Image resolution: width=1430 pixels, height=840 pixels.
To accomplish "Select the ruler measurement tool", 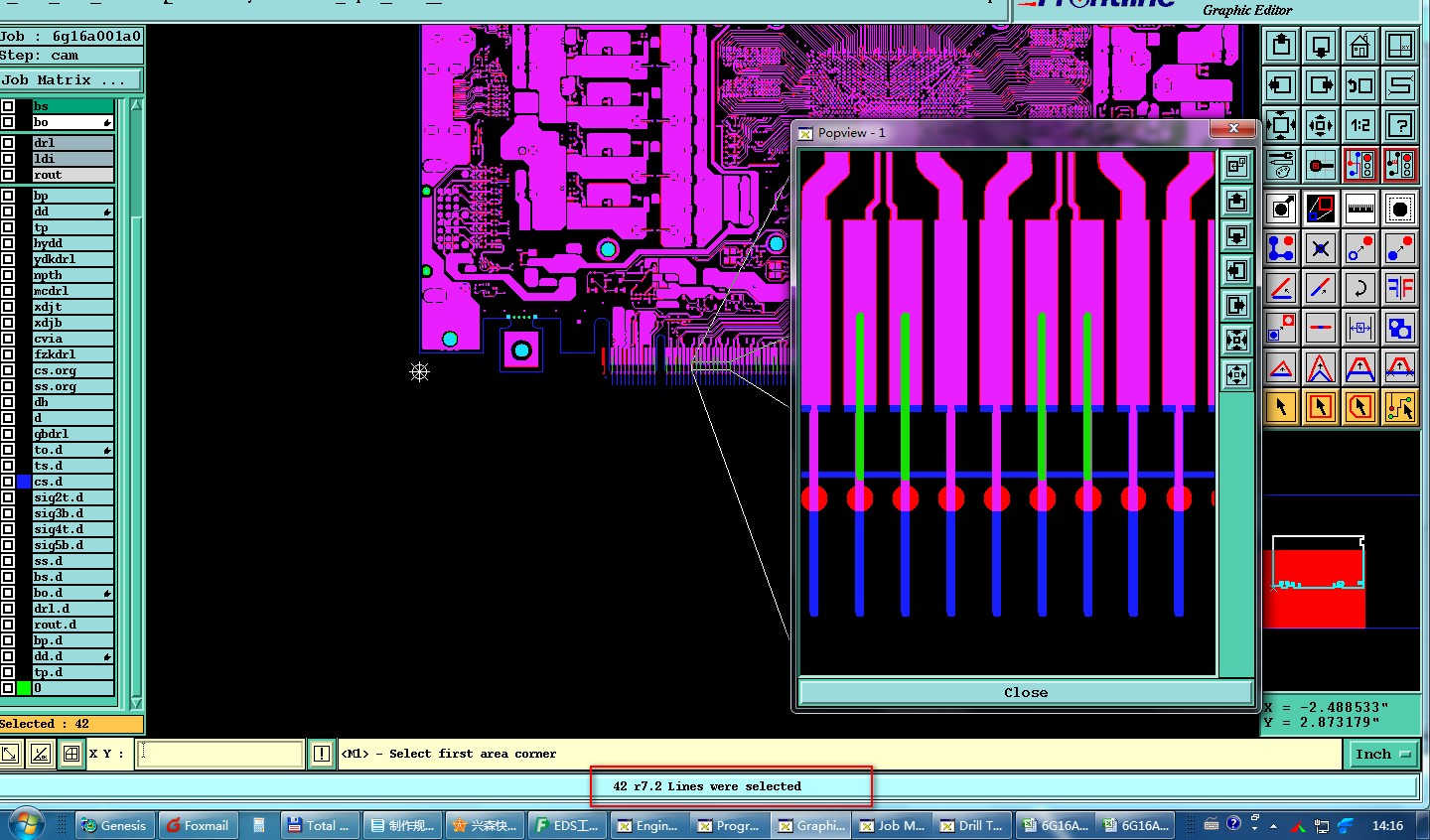I will (x=1360, y=209).
